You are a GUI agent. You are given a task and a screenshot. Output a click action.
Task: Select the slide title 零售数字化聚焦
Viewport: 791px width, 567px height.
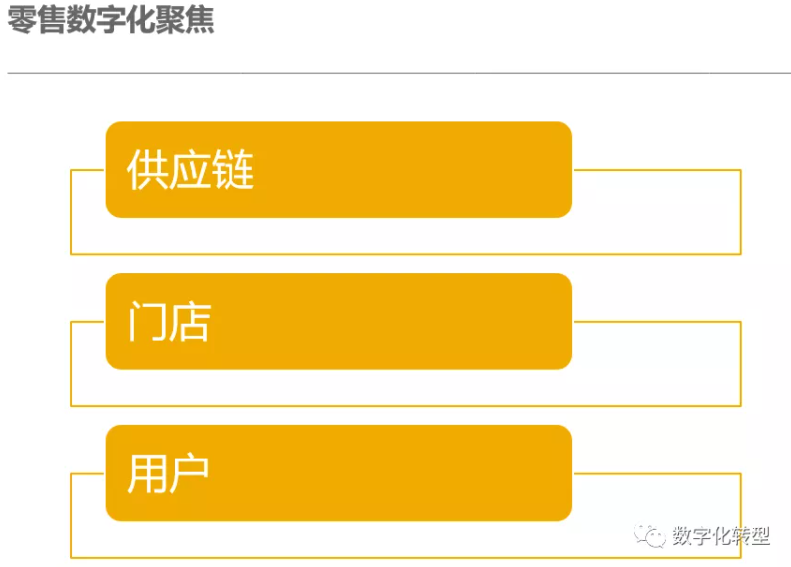point(111,21)
